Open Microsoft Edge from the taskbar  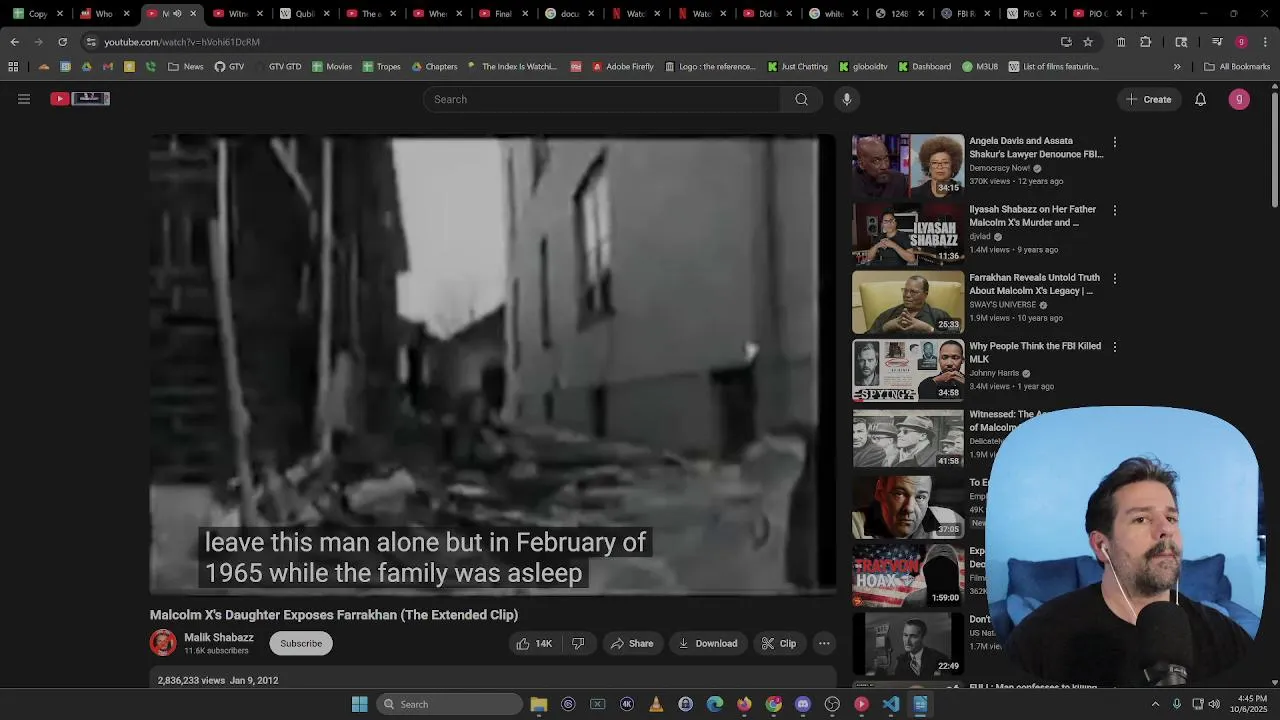click(715, 704)
